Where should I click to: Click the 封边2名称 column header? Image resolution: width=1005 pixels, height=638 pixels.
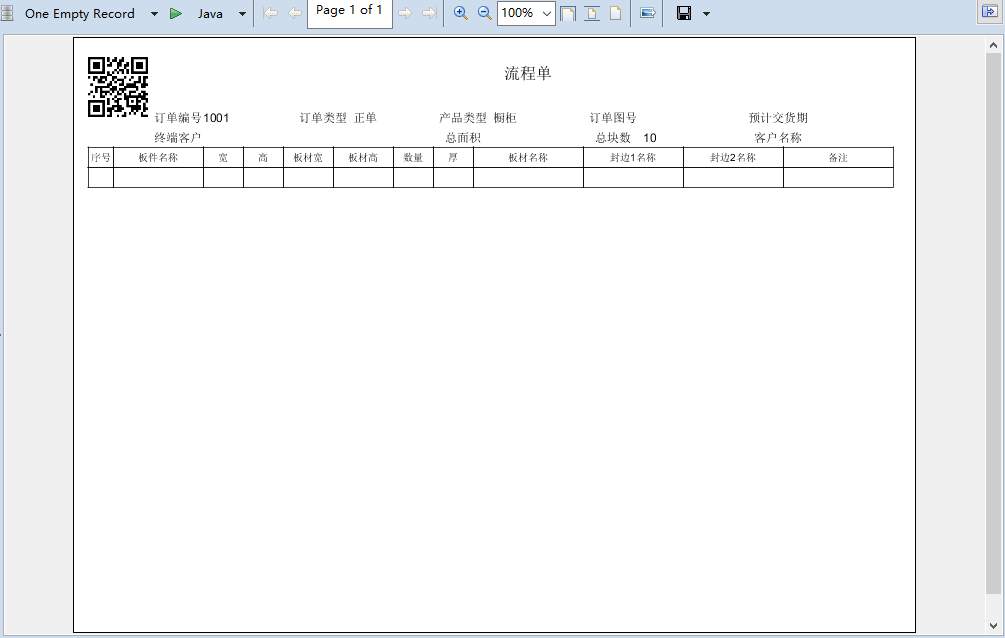733,158
